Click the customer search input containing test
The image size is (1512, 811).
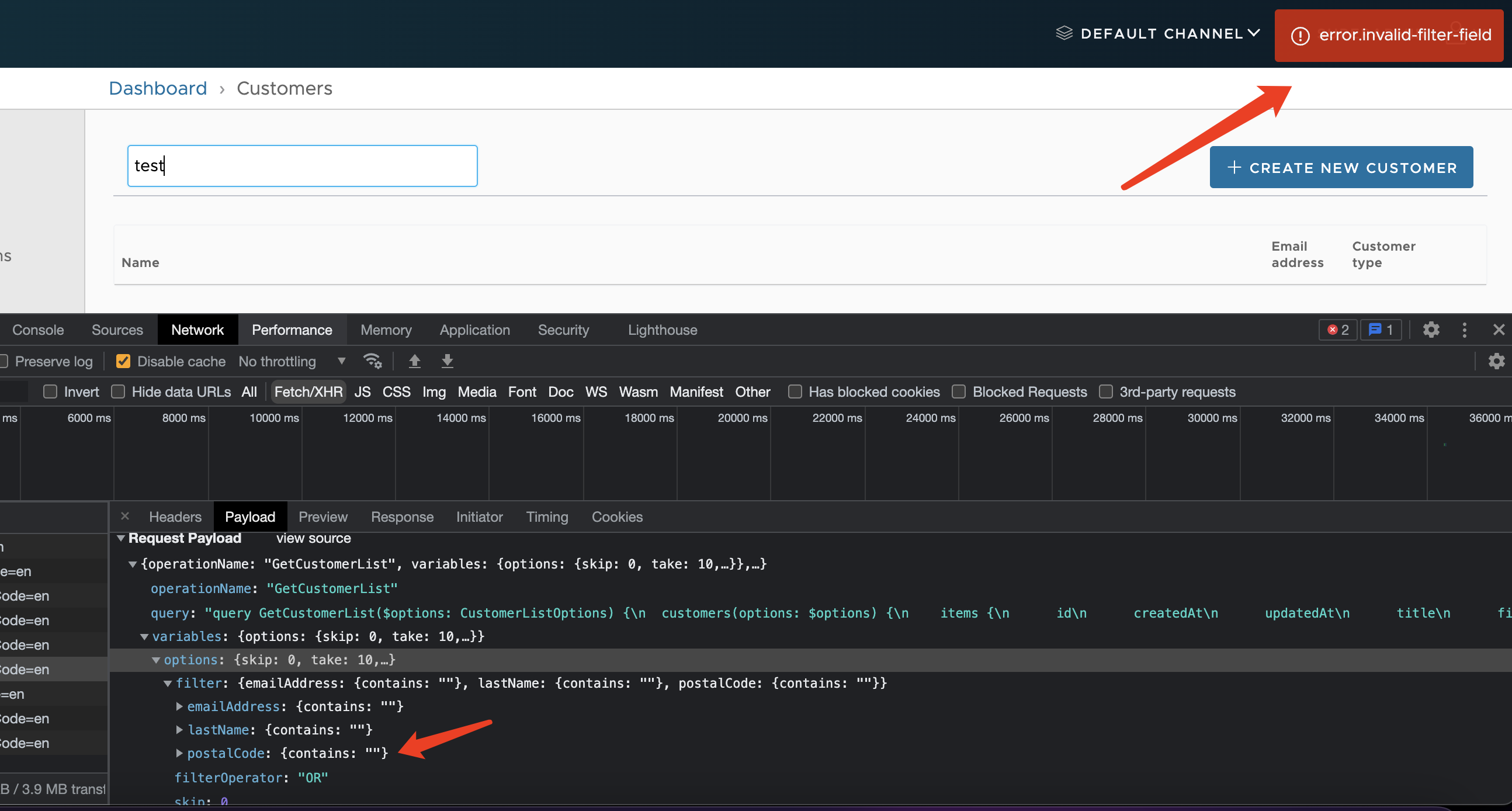pos(301,165)
